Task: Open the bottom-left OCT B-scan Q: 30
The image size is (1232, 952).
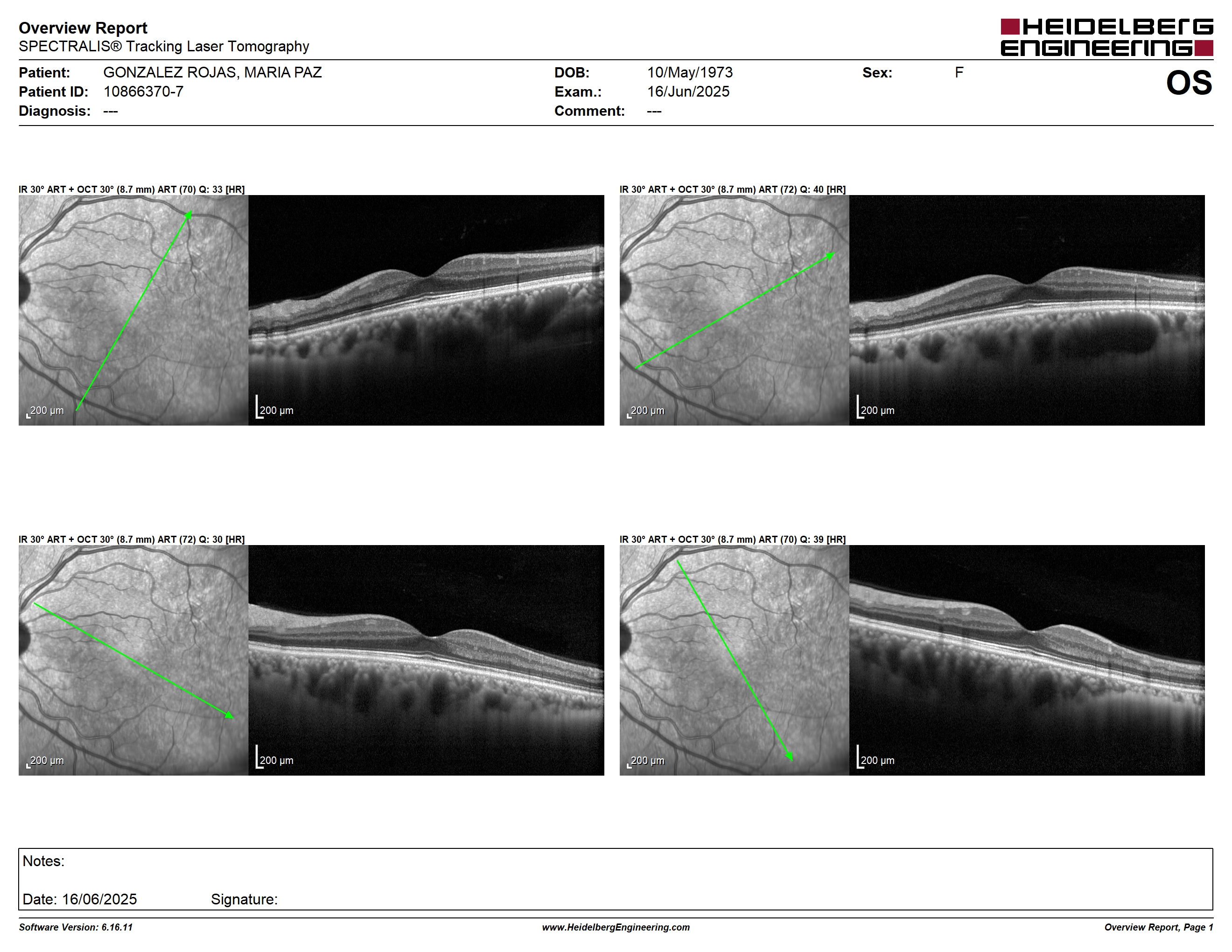Action: coord(426,660)
